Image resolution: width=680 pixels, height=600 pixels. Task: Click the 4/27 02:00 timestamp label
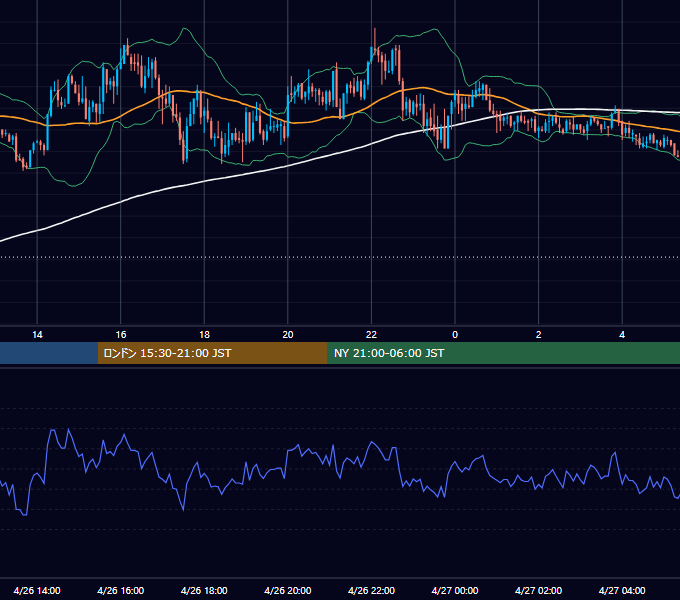pyautogui.click(x=538, y=590)
